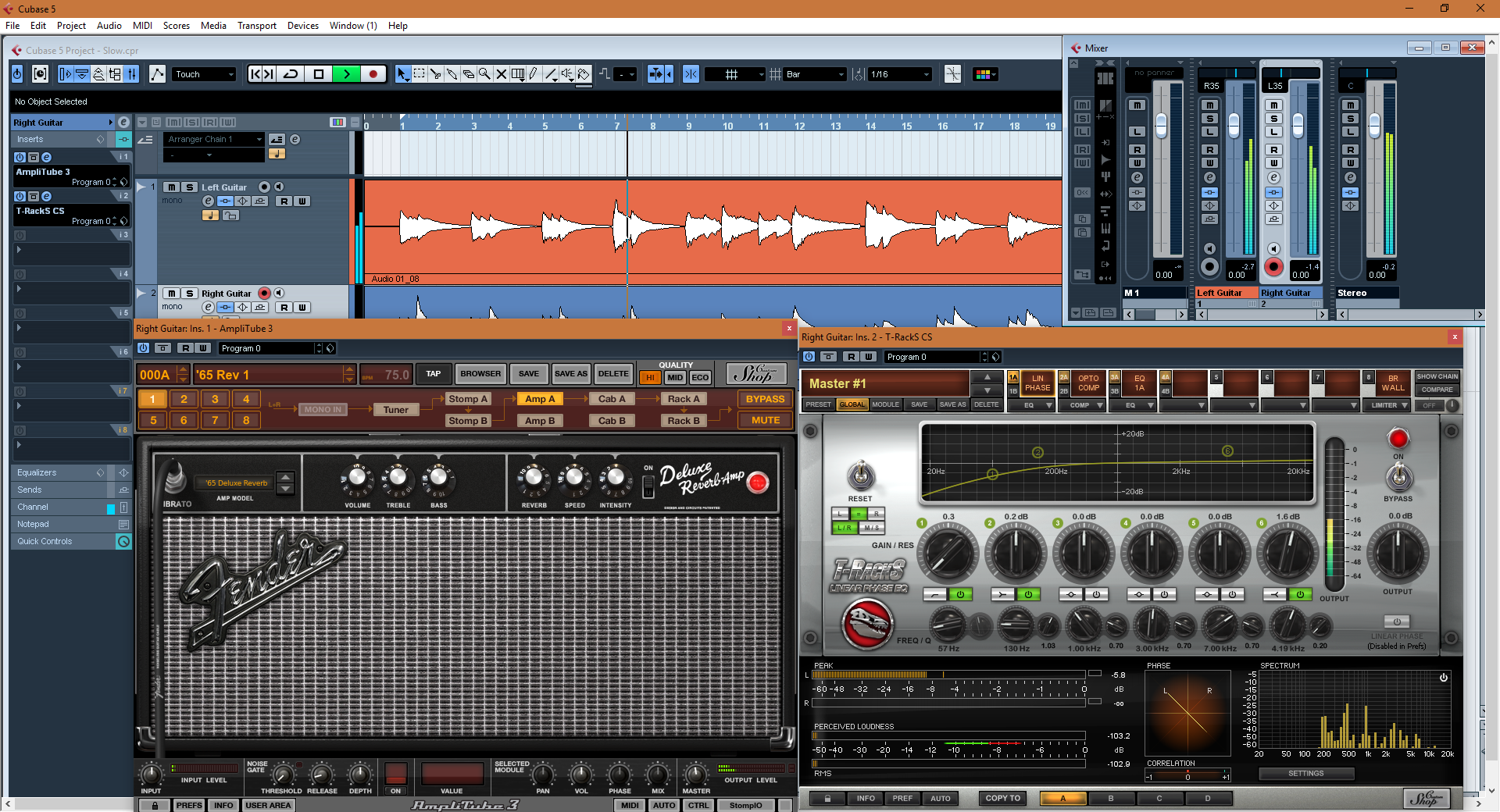Viewport: 1500px width, 812px height.
Task: Click SETTINGS button under spectrum display
Action: pyautogui.click(x=1305, y=774)
